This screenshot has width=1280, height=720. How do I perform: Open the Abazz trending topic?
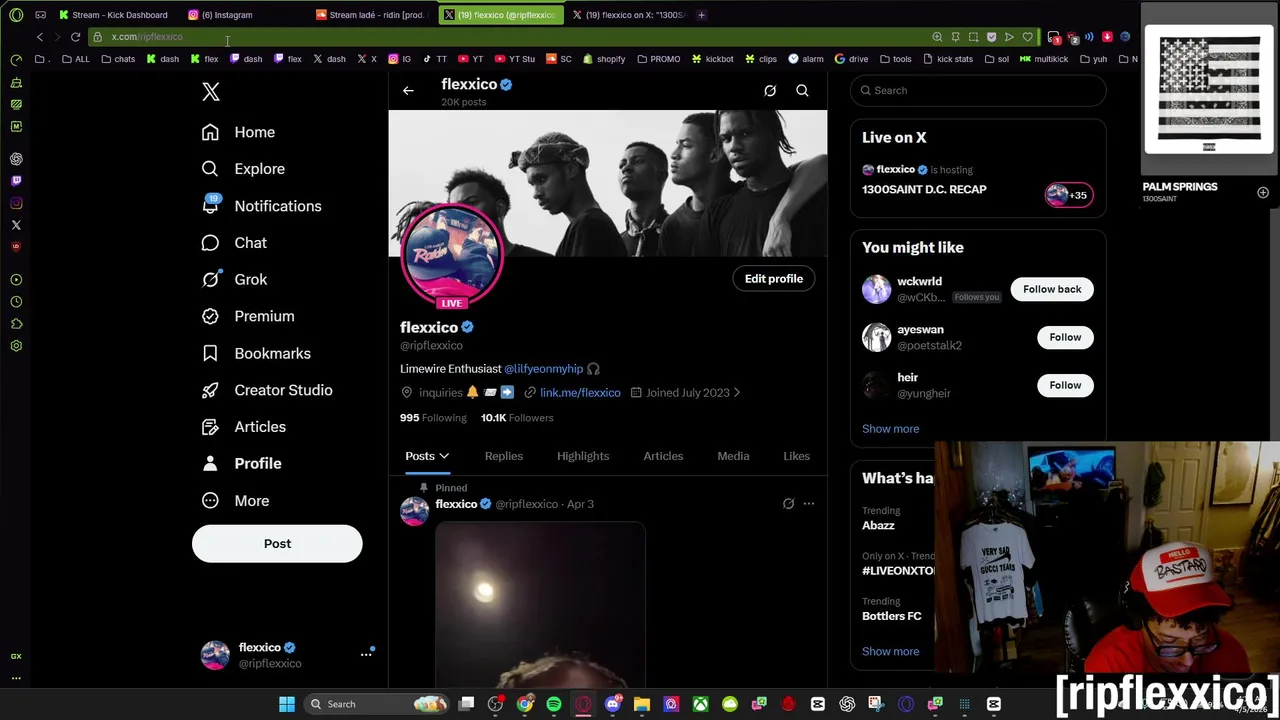pyautogui.click(x=878, y=526)
